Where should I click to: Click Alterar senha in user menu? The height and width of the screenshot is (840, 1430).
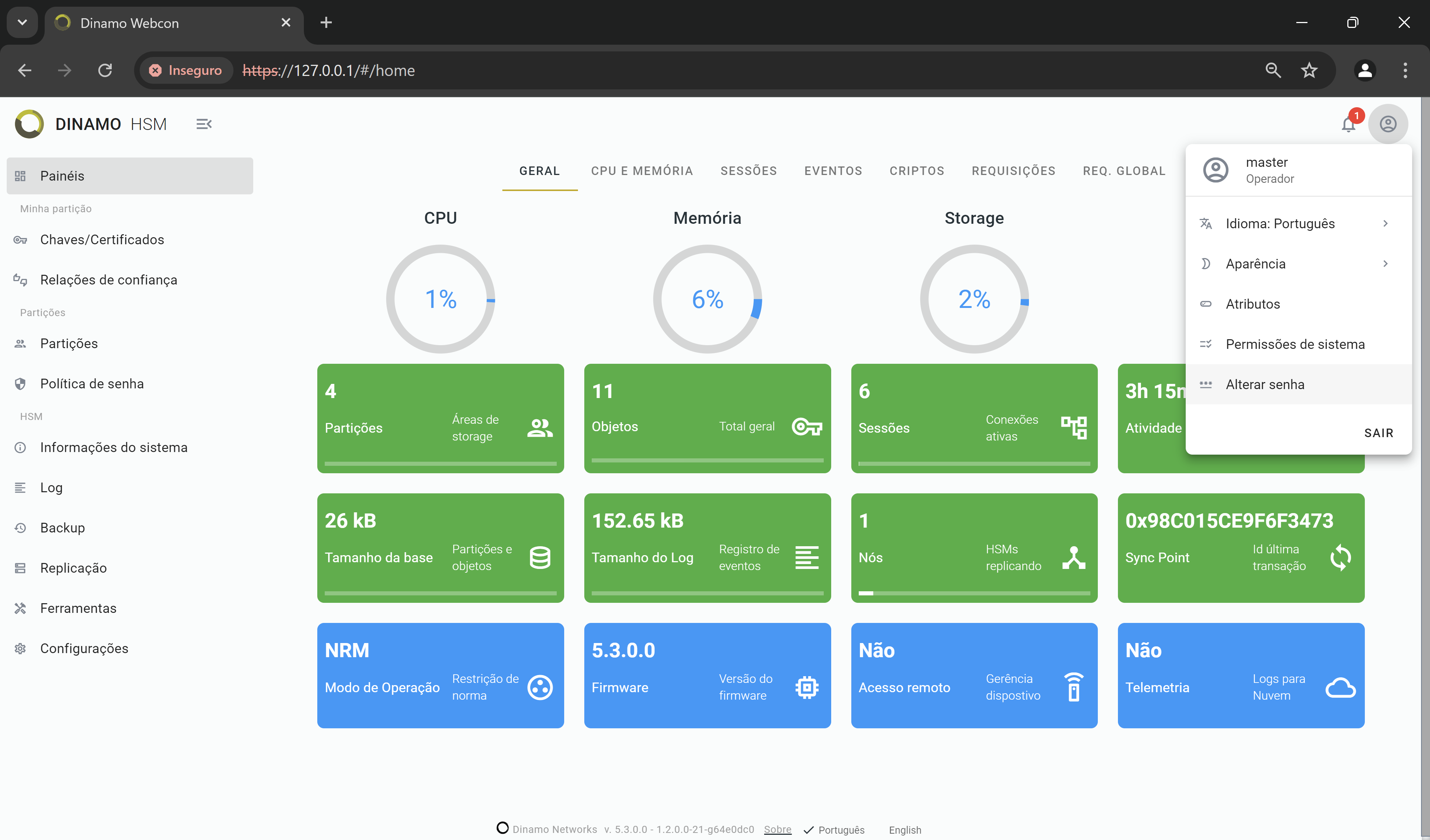(x=1264, y=384)
